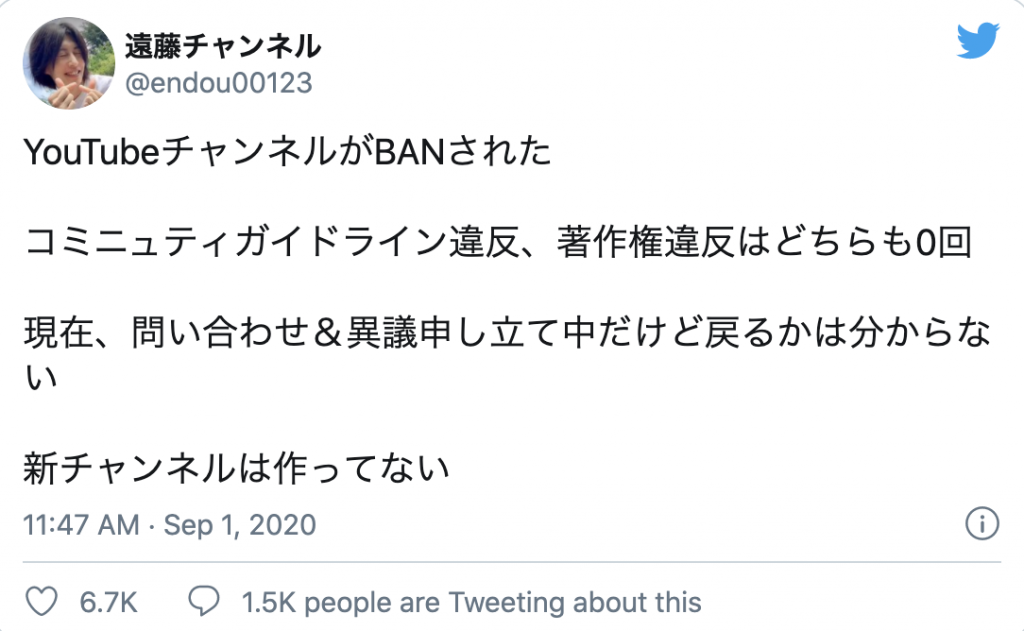Click the Twitter bird logo
This screenshot has width=1024, height=631.
pyautogui.click(x=978, y=41)
